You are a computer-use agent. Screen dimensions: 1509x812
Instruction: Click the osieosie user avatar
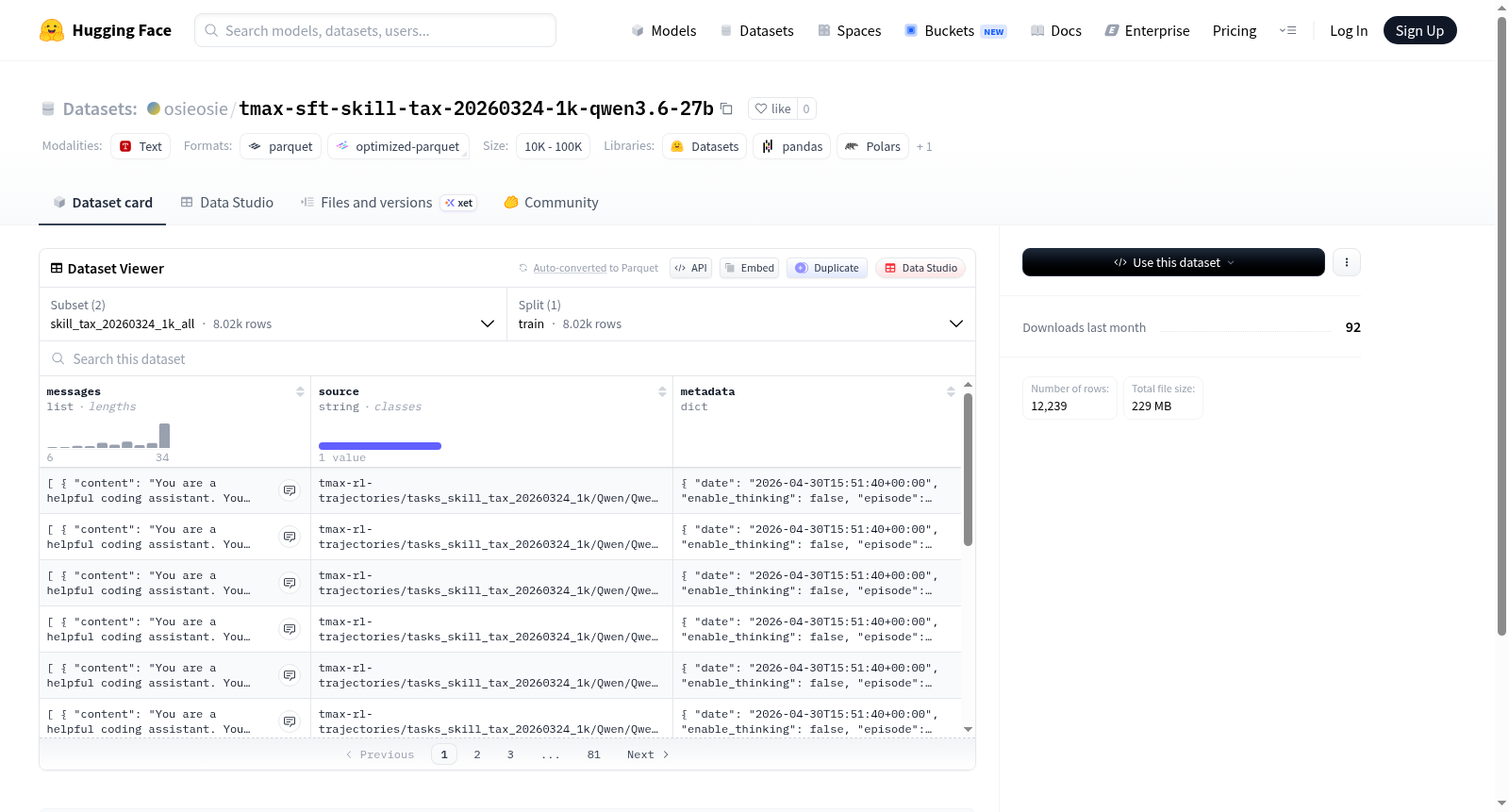click(x=154, y=108)
